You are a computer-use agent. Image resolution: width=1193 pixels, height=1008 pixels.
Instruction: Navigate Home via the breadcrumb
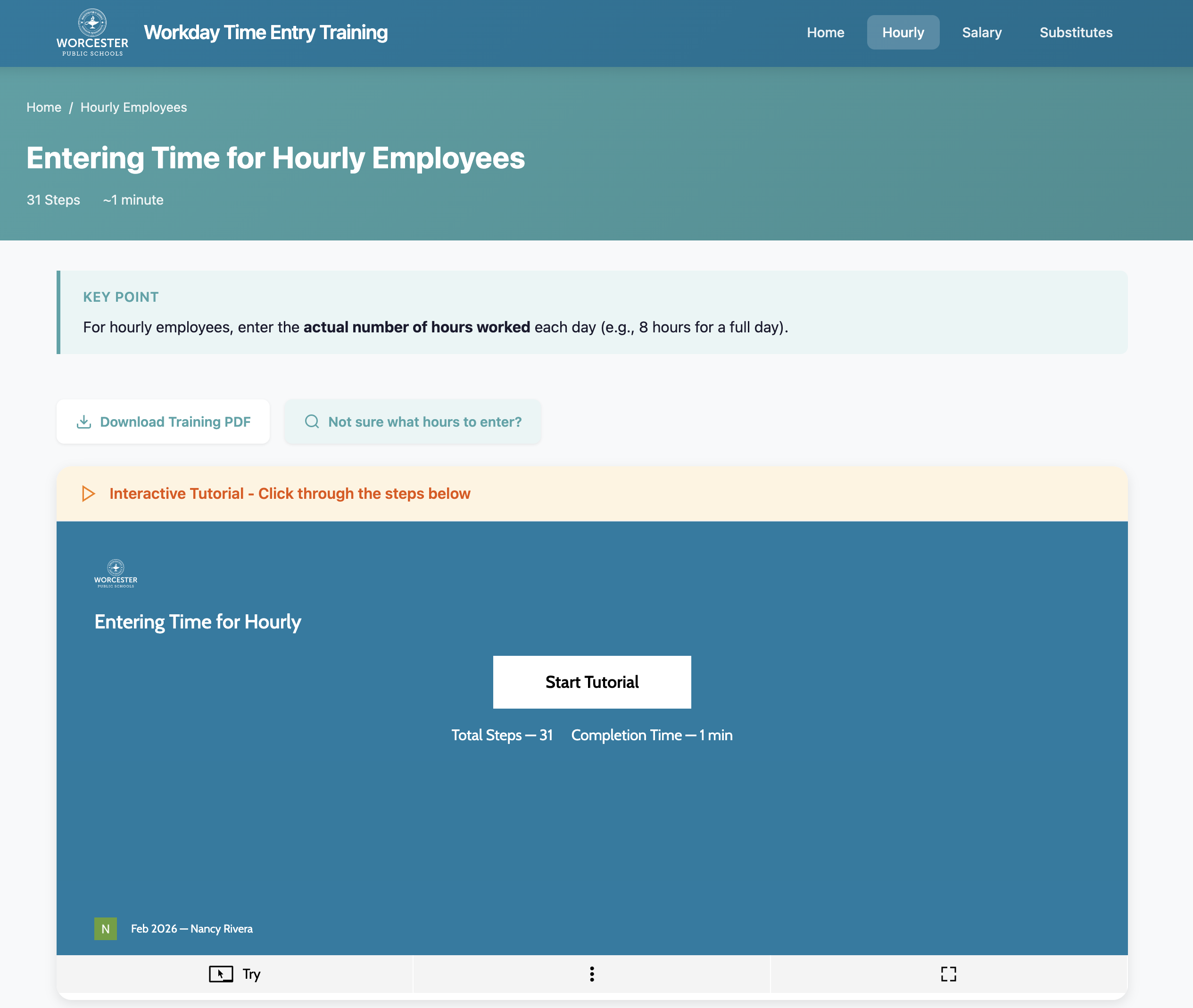(44, 107)
